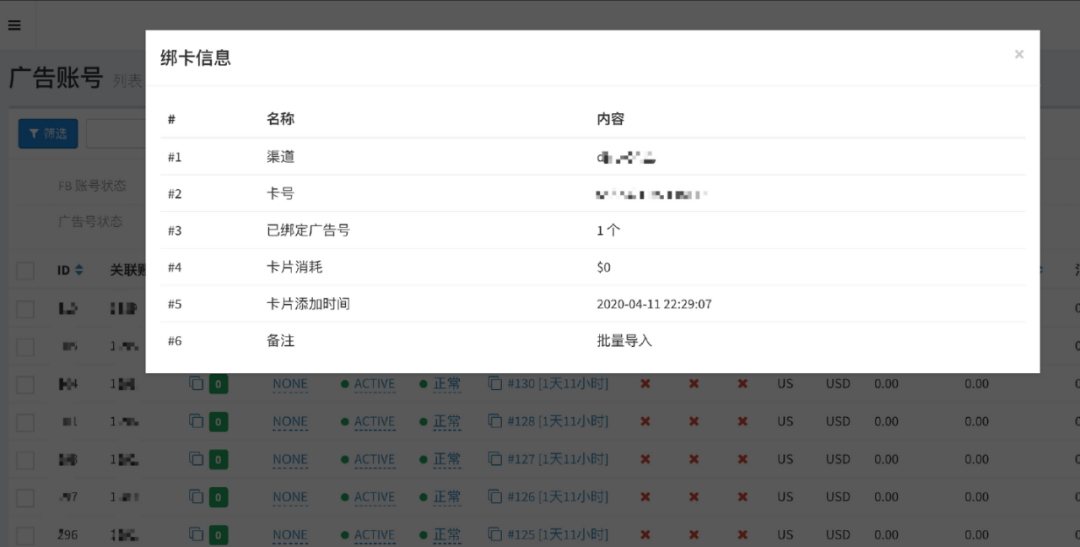Click copy icon beside green badge in #127 row
Viewport: 1080px width, 547px height.
196,459
